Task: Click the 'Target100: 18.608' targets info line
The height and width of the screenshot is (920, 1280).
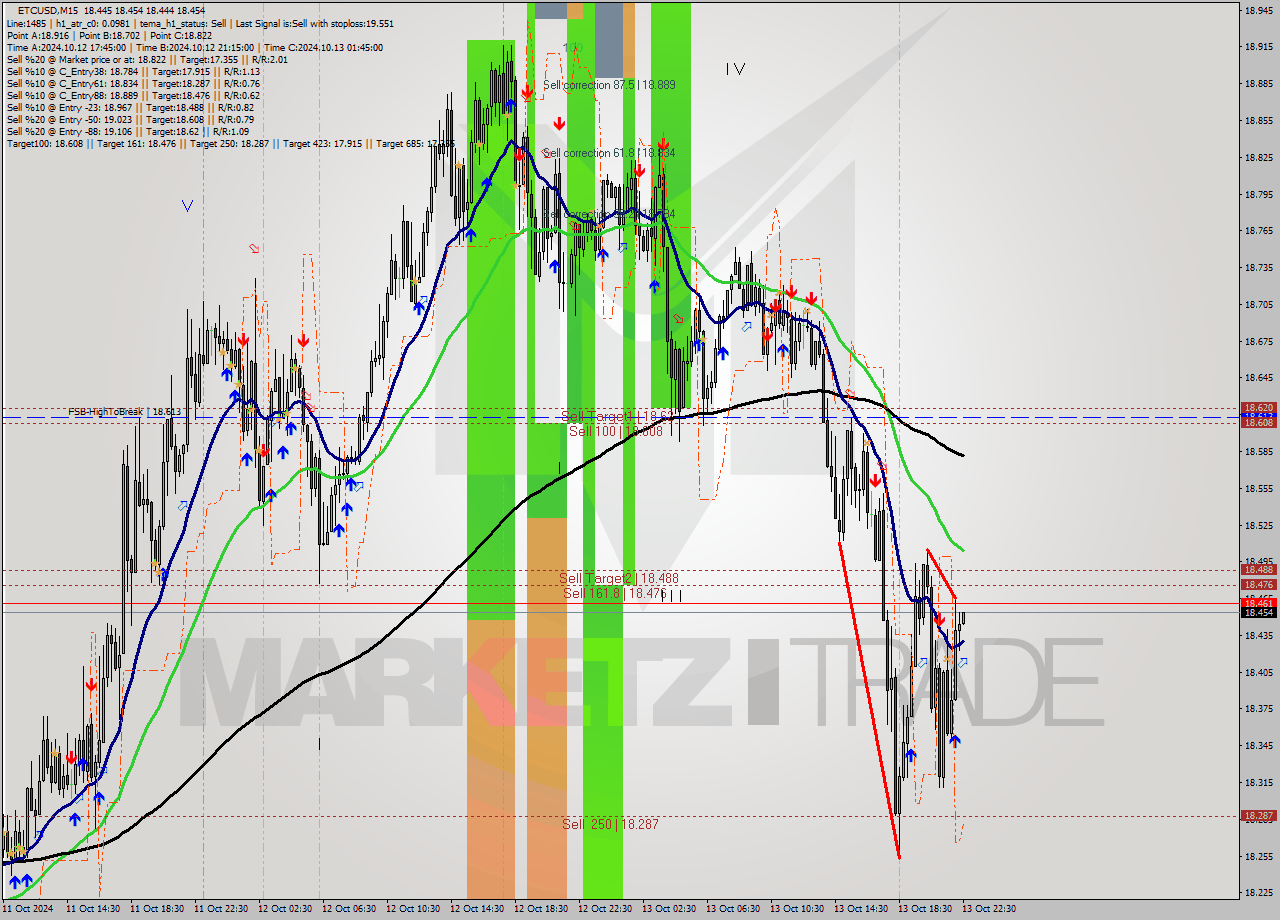Action: (x=230, y=144)
